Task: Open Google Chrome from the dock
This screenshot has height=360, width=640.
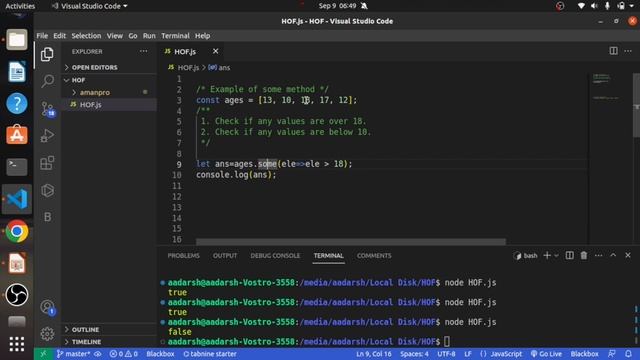Action: click(17, 231)
